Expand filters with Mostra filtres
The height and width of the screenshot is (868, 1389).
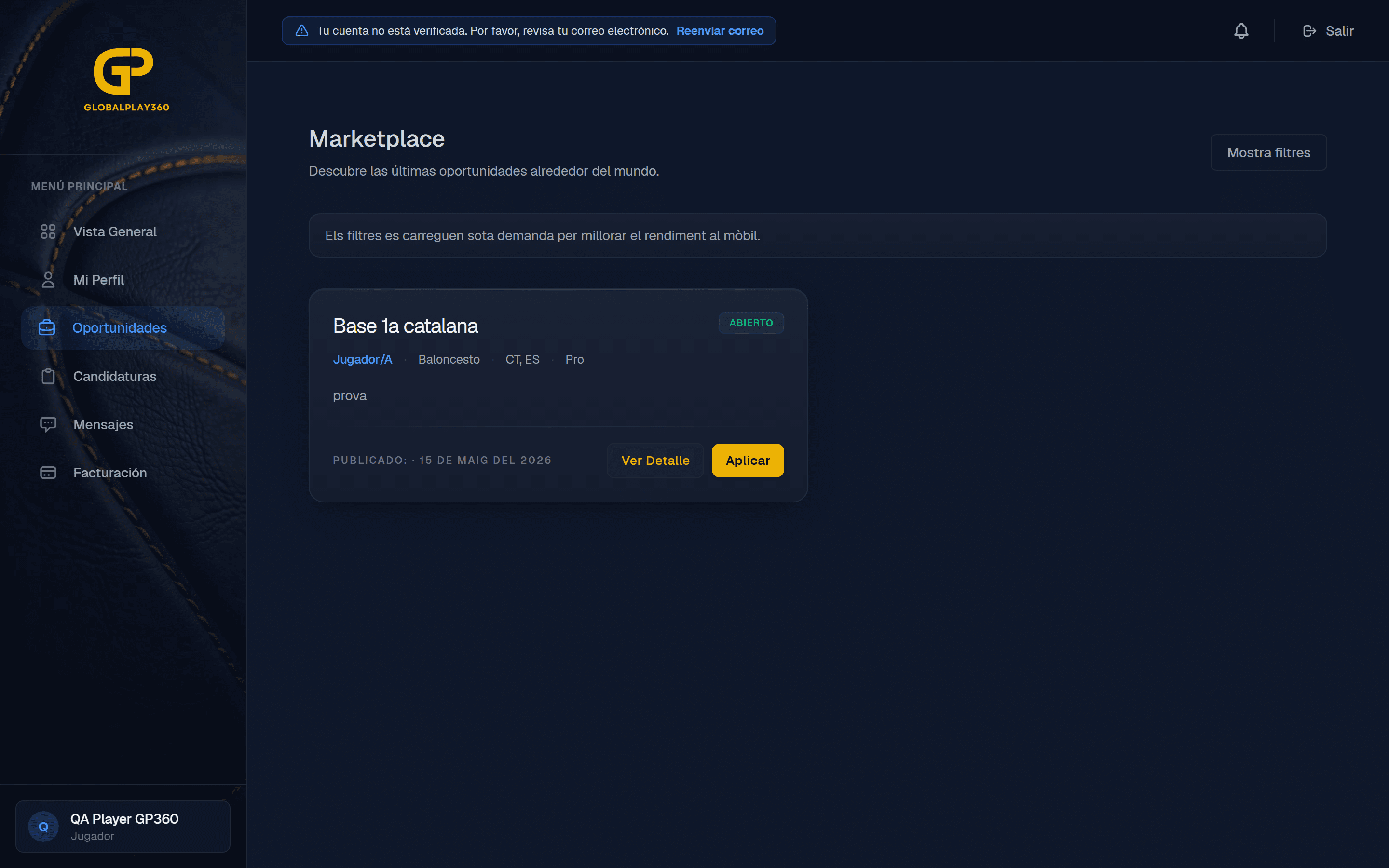pyautogui.click(x=1268, y=152)
